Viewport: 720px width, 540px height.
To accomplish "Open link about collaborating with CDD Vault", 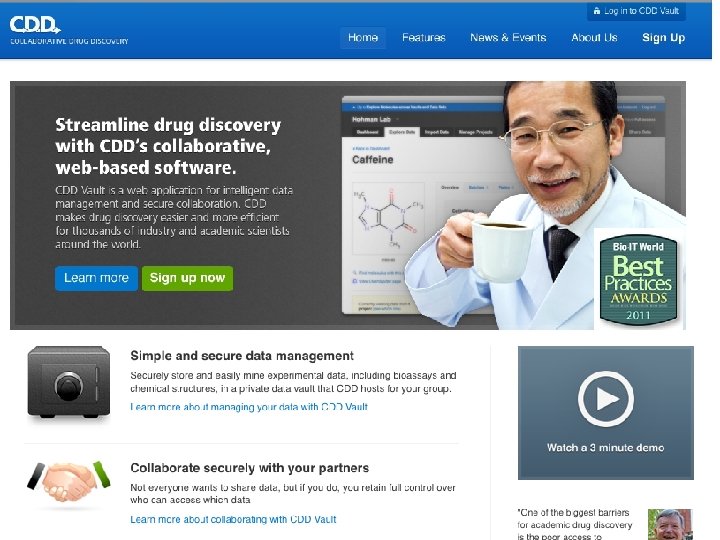I will (233, 519).
